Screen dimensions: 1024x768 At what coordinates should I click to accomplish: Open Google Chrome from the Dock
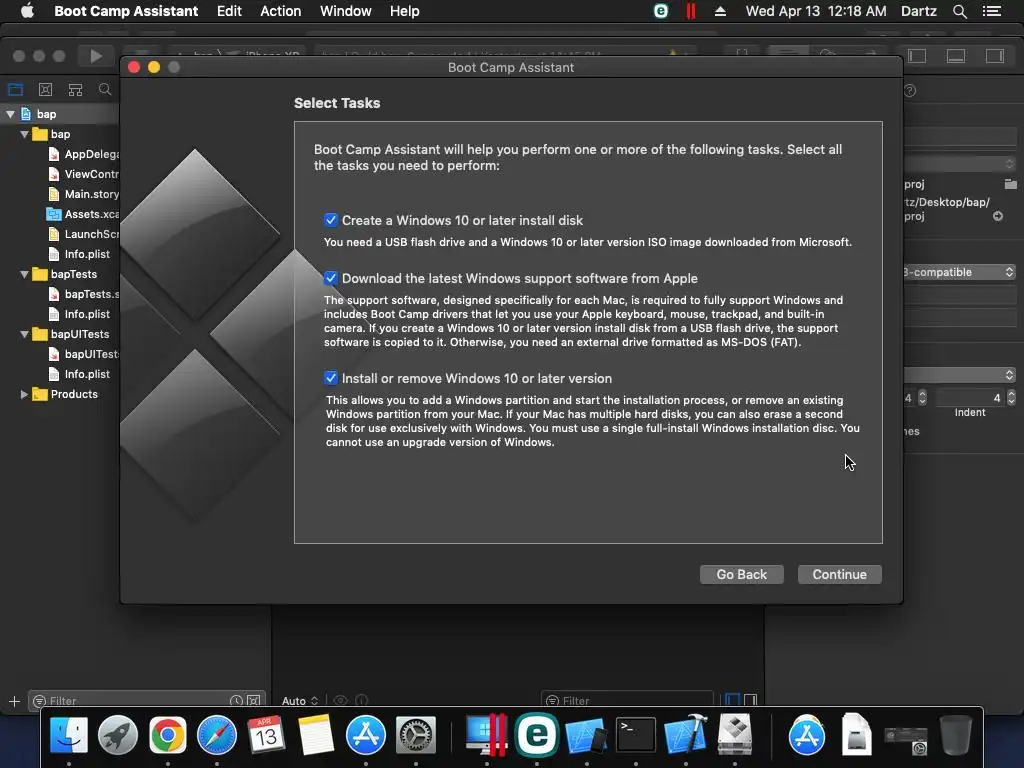[168, 735]
